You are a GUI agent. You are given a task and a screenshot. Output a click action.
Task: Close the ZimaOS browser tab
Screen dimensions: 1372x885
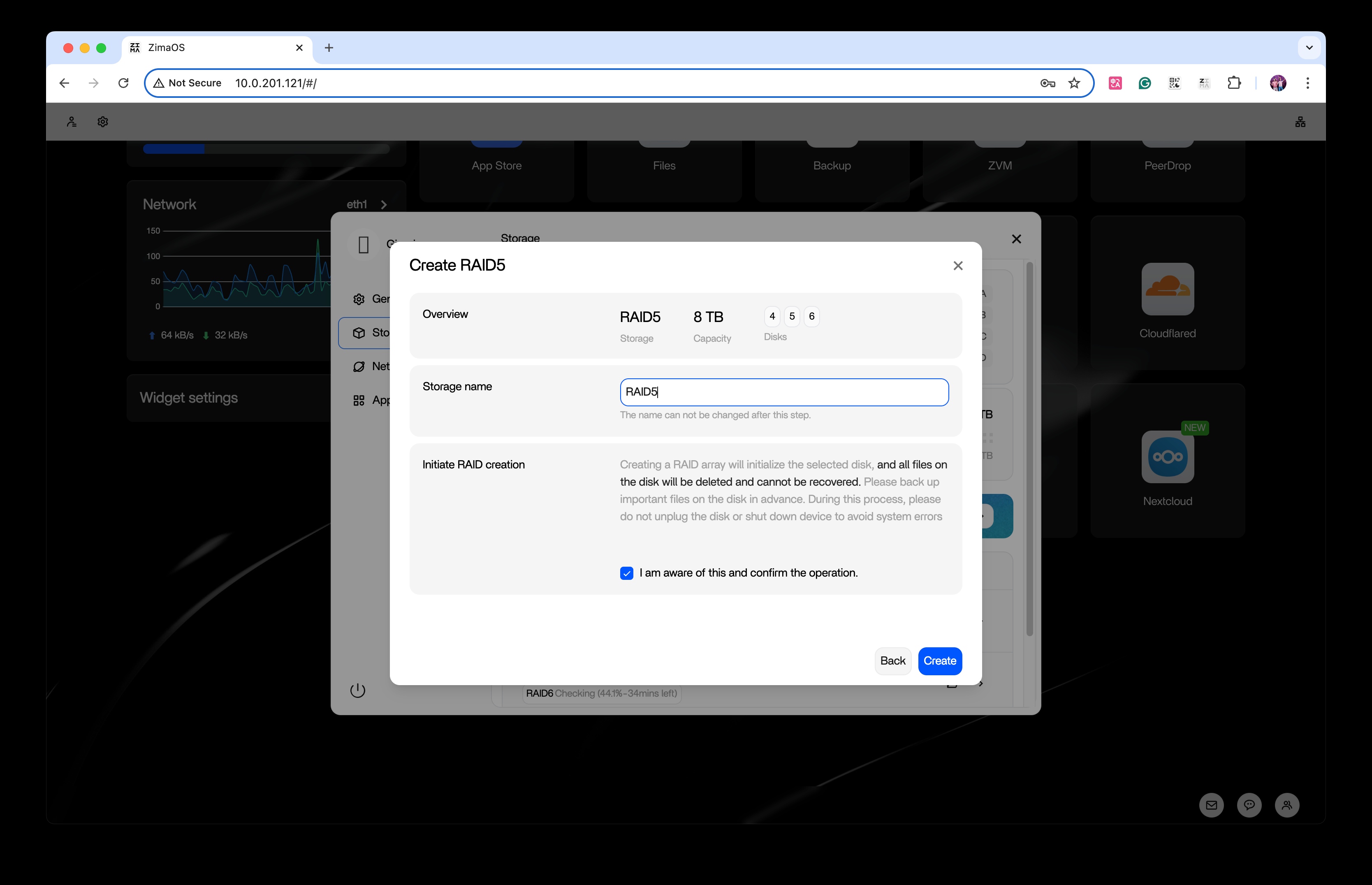(x=299, y=48)
